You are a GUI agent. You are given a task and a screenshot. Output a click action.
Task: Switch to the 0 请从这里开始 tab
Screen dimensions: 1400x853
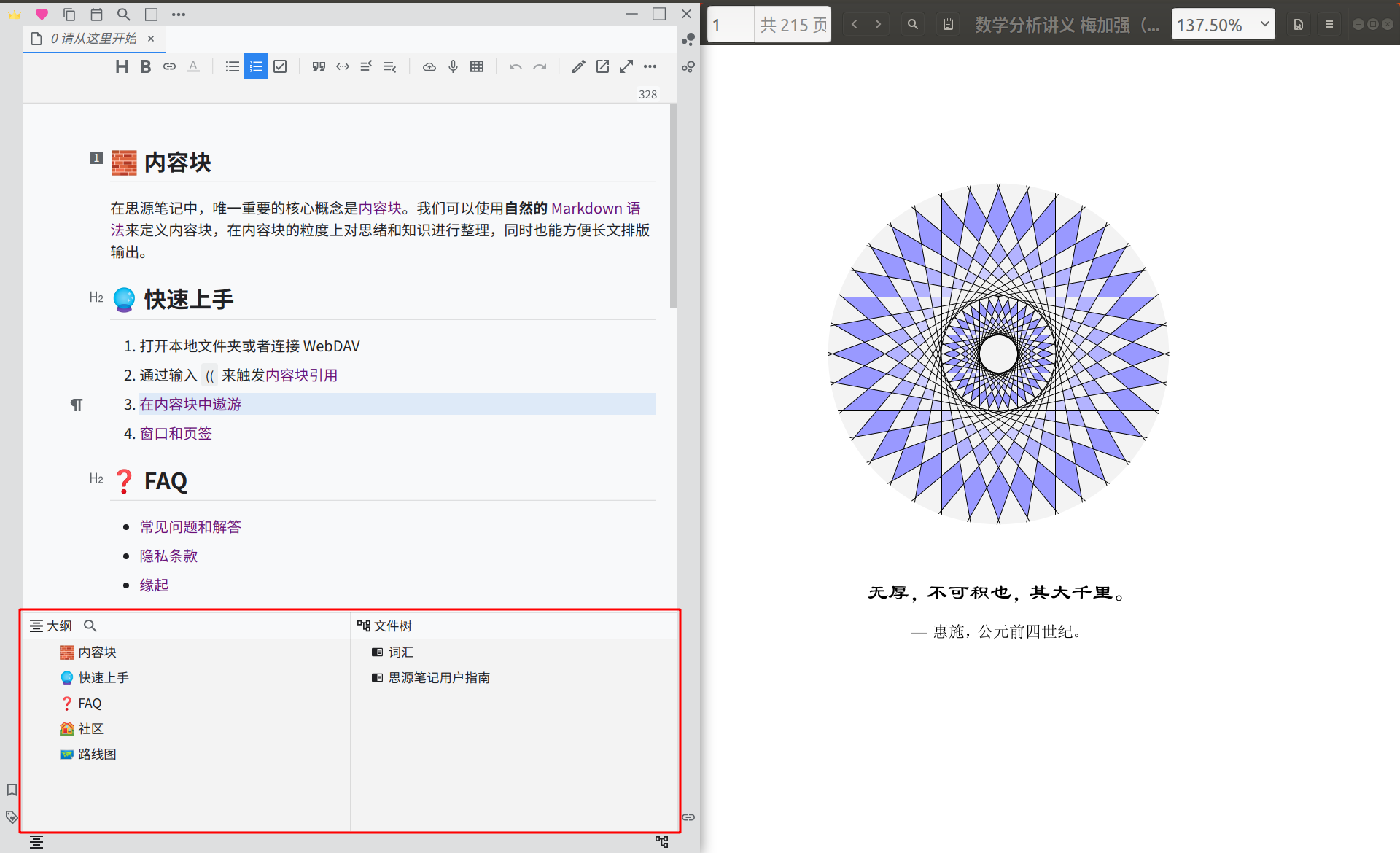click(93, 39)
